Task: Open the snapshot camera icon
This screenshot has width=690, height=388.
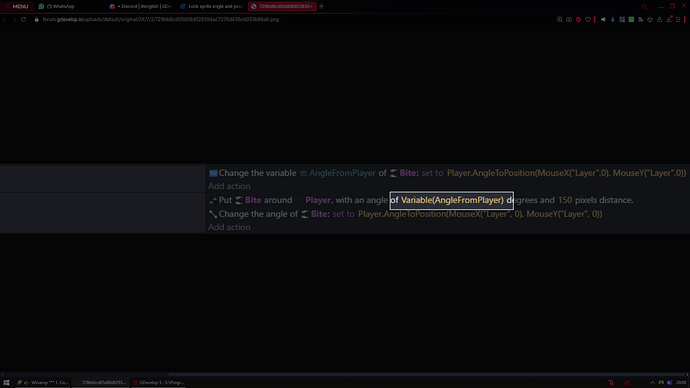Action: pyautogui.click(x=569, y=19)
